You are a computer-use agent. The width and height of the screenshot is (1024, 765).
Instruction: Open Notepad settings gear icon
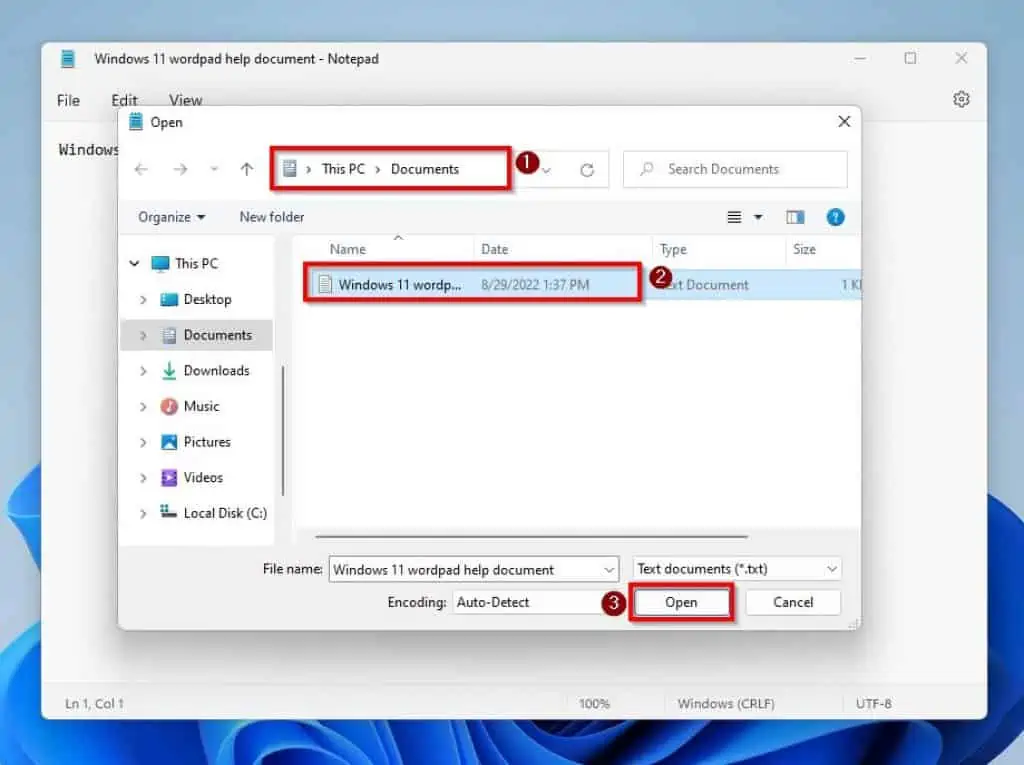(x=961, y=99)
